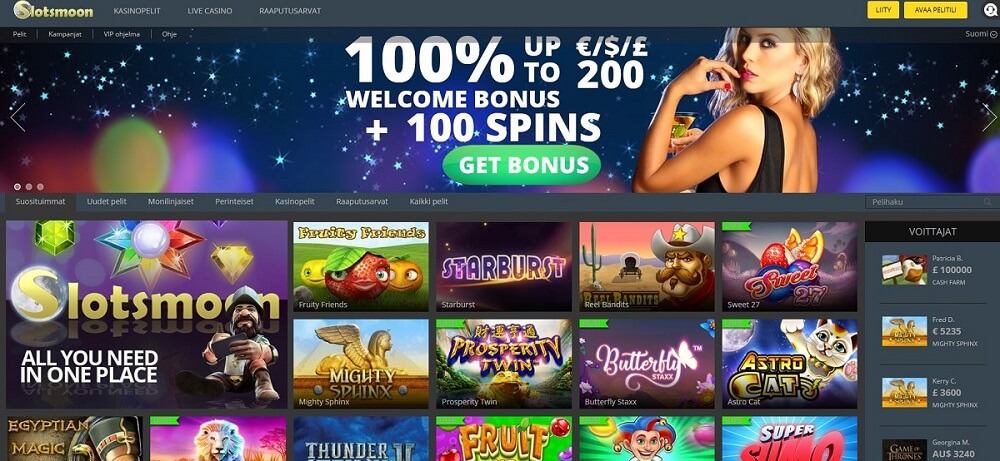Open the Live Casino menu item
Screen dimensions: 1000x461
pyautogui.click(x=210, y=11)
